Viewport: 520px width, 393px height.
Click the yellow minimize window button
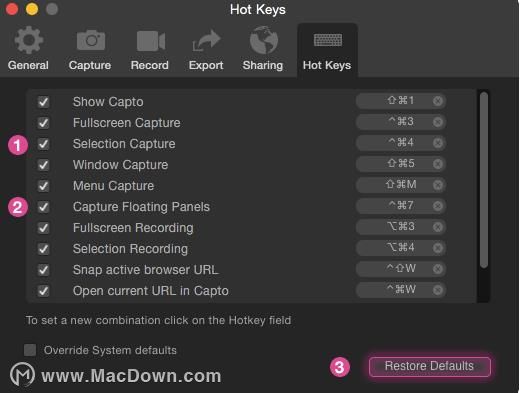(x=32, y=9)
